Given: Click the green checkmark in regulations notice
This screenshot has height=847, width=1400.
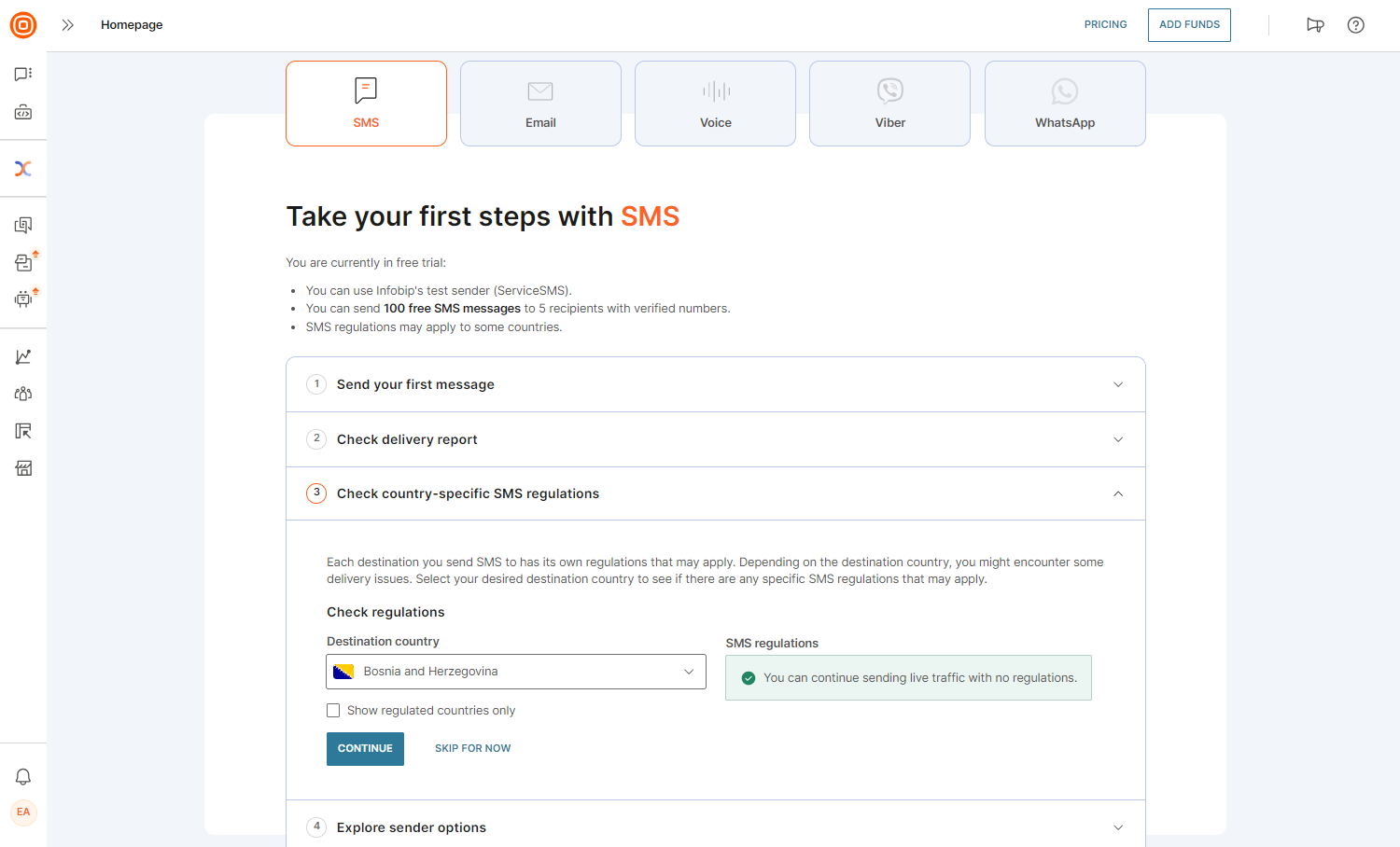Looking at the screenshot, I should [749, 678].
